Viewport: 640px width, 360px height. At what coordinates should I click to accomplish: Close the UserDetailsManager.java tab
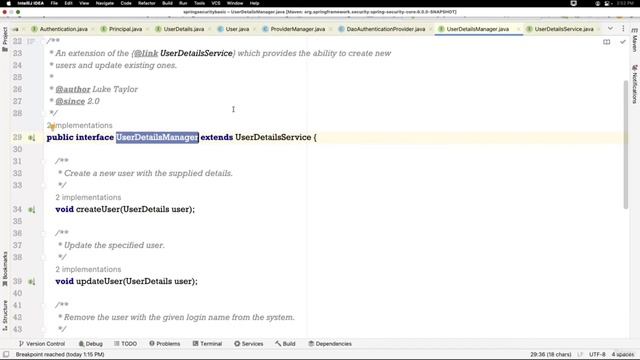click(518, 29)
